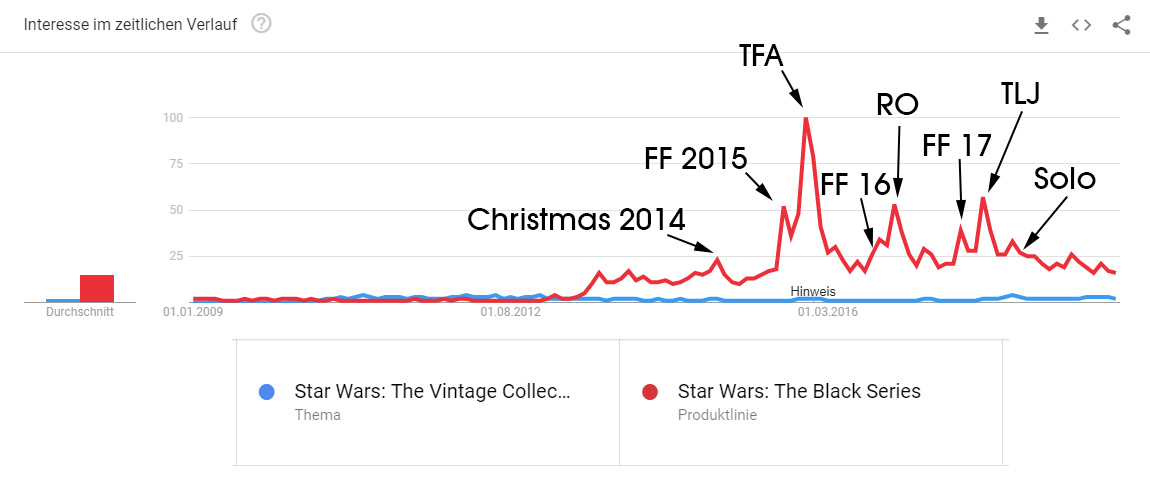Click the Hinweis note on the chart
The image size is (1150, 500).
[812, 291]
